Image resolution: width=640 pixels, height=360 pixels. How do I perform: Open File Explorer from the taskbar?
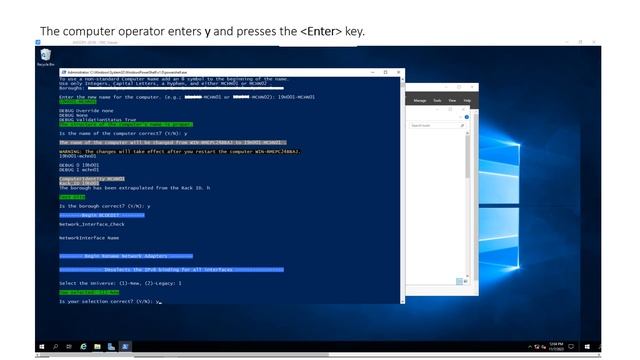pos(97,347)
